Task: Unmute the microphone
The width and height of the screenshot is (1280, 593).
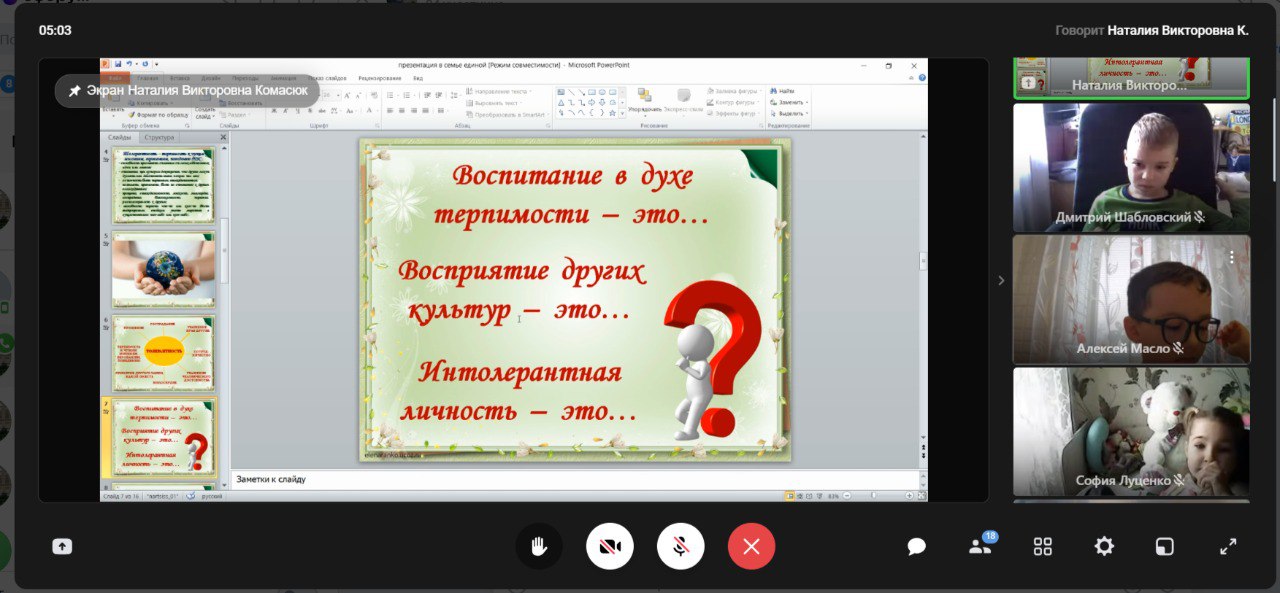Action: pyautogui.click(x=680, y=546)
